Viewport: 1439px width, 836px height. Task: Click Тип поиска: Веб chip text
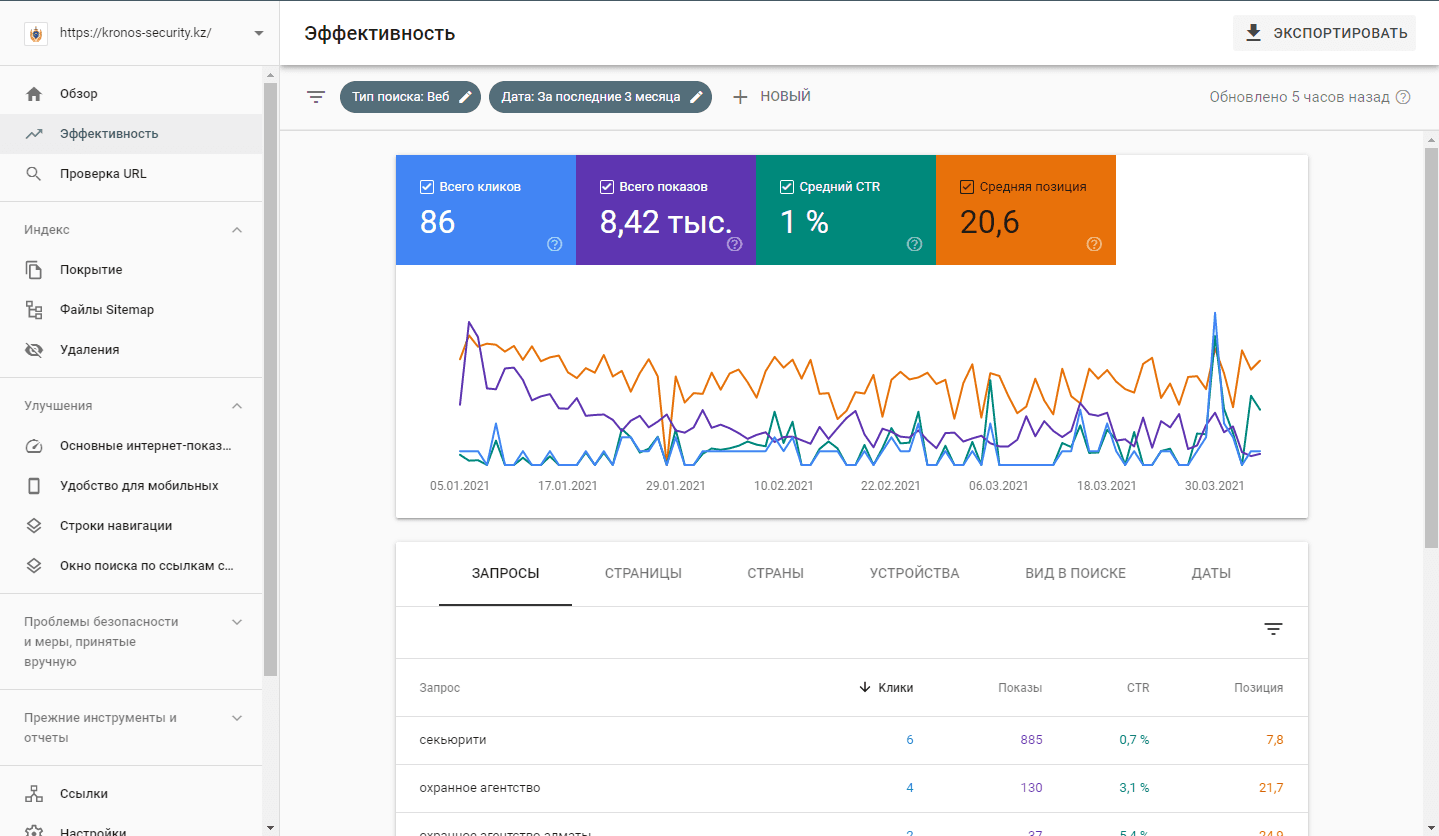click(x=401, y=97)
